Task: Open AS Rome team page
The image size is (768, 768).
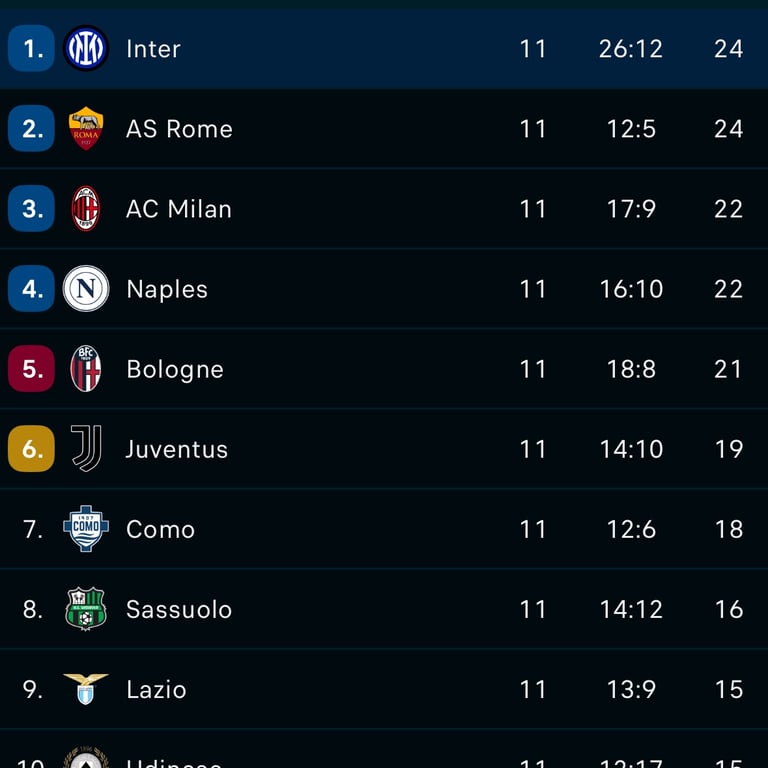Action: (x=179, y=129)
